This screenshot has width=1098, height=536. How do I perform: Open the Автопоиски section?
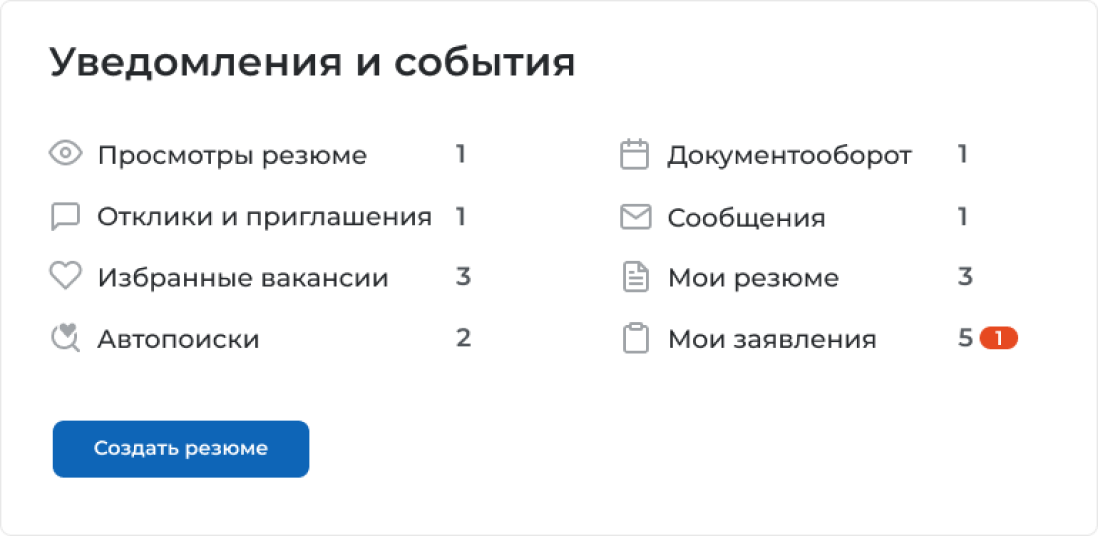pyautogui.click(x=178, y=339)
